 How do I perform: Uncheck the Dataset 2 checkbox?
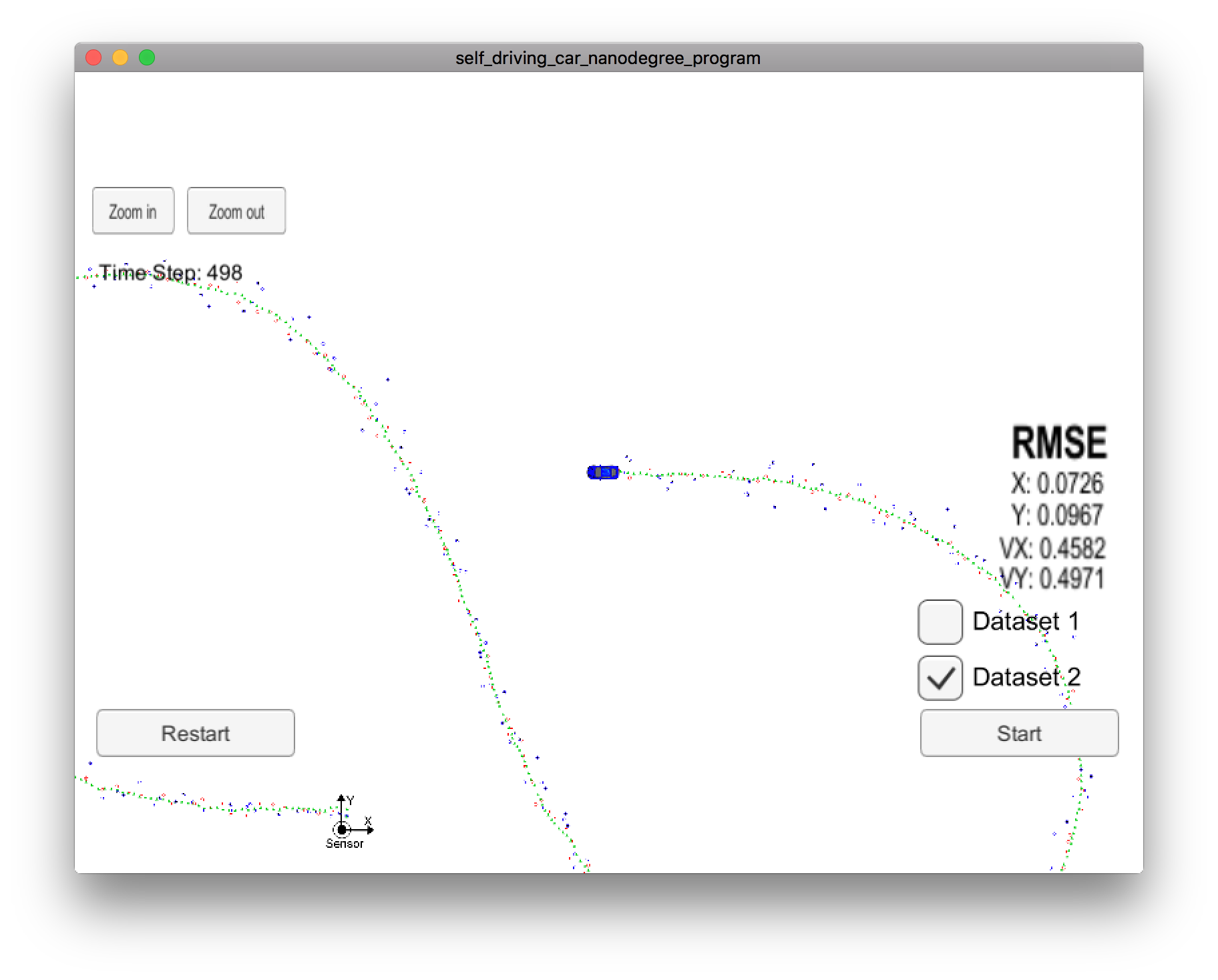click(940, 678)
